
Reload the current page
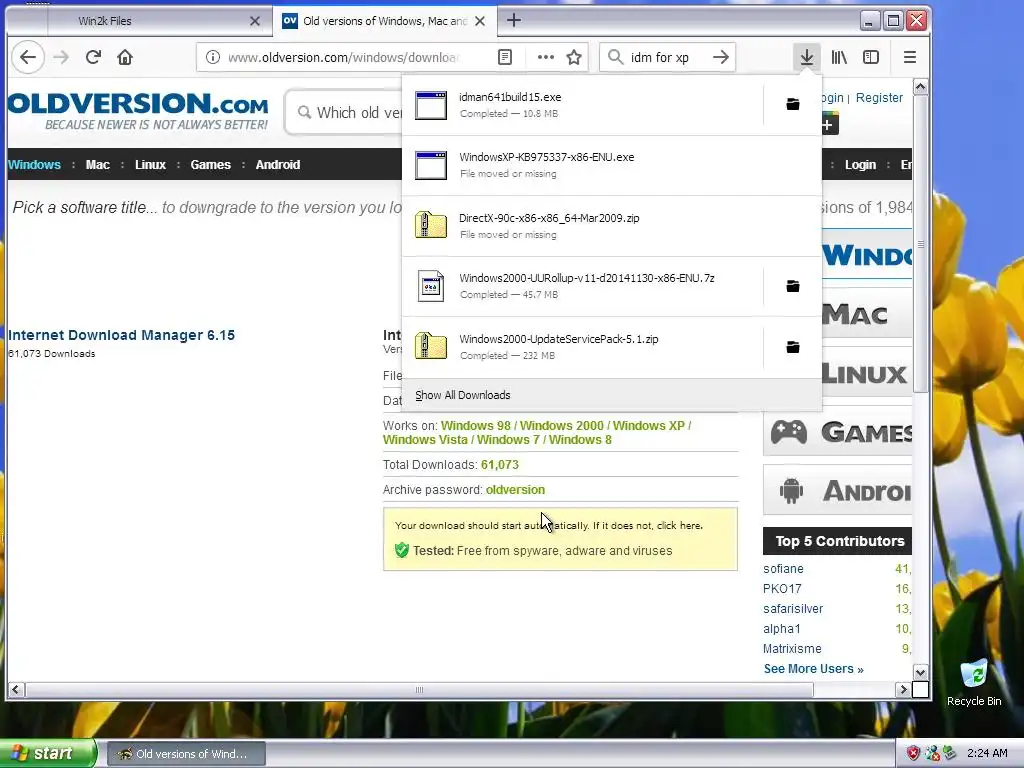[x=93, y=57]
